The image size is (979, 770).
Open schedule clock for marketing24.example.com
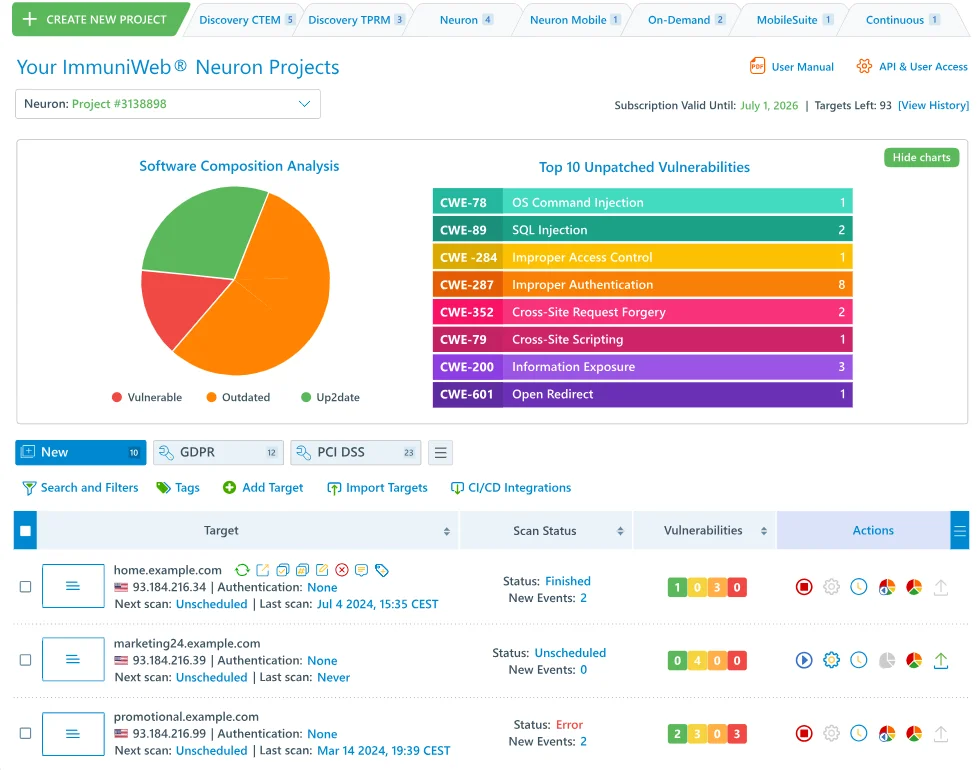click(859, 660)
